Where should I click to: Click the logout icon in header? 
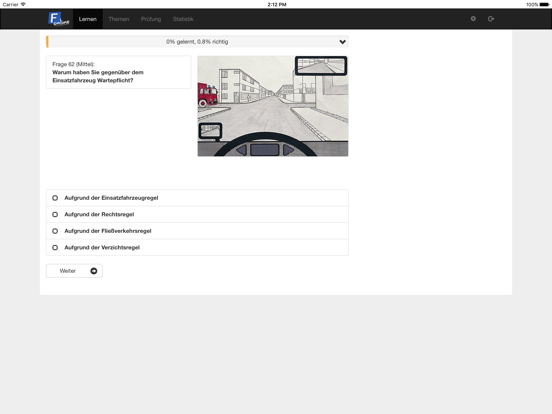(491, 19)
